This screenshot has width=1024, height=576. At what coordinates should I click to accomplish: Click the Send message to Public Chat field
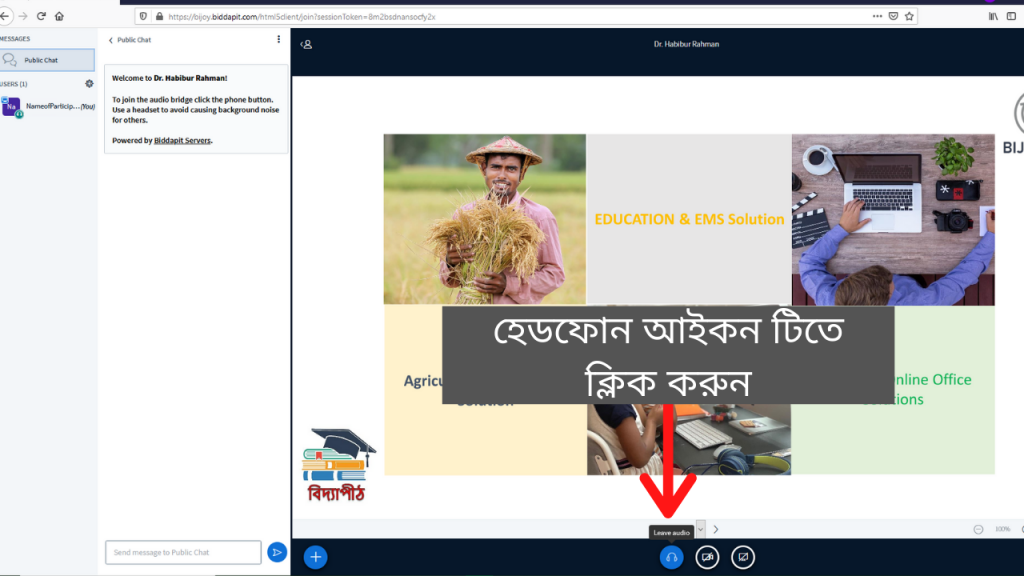(183, 552)
